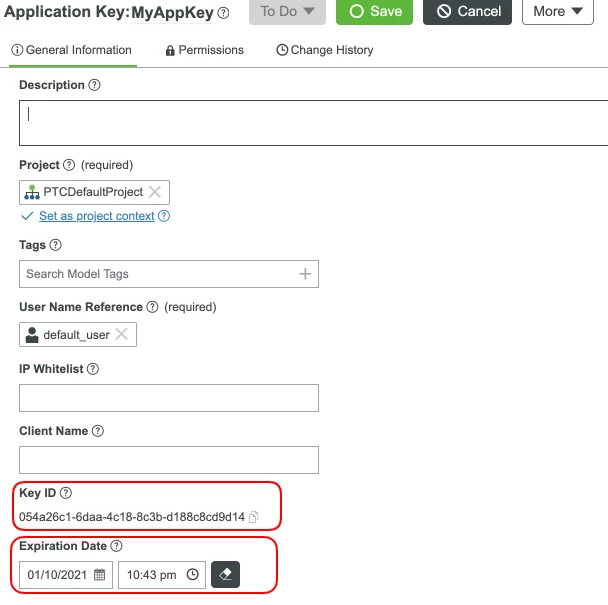Switch to Change History tab
The image size is (608, 605).
point(325,50)
